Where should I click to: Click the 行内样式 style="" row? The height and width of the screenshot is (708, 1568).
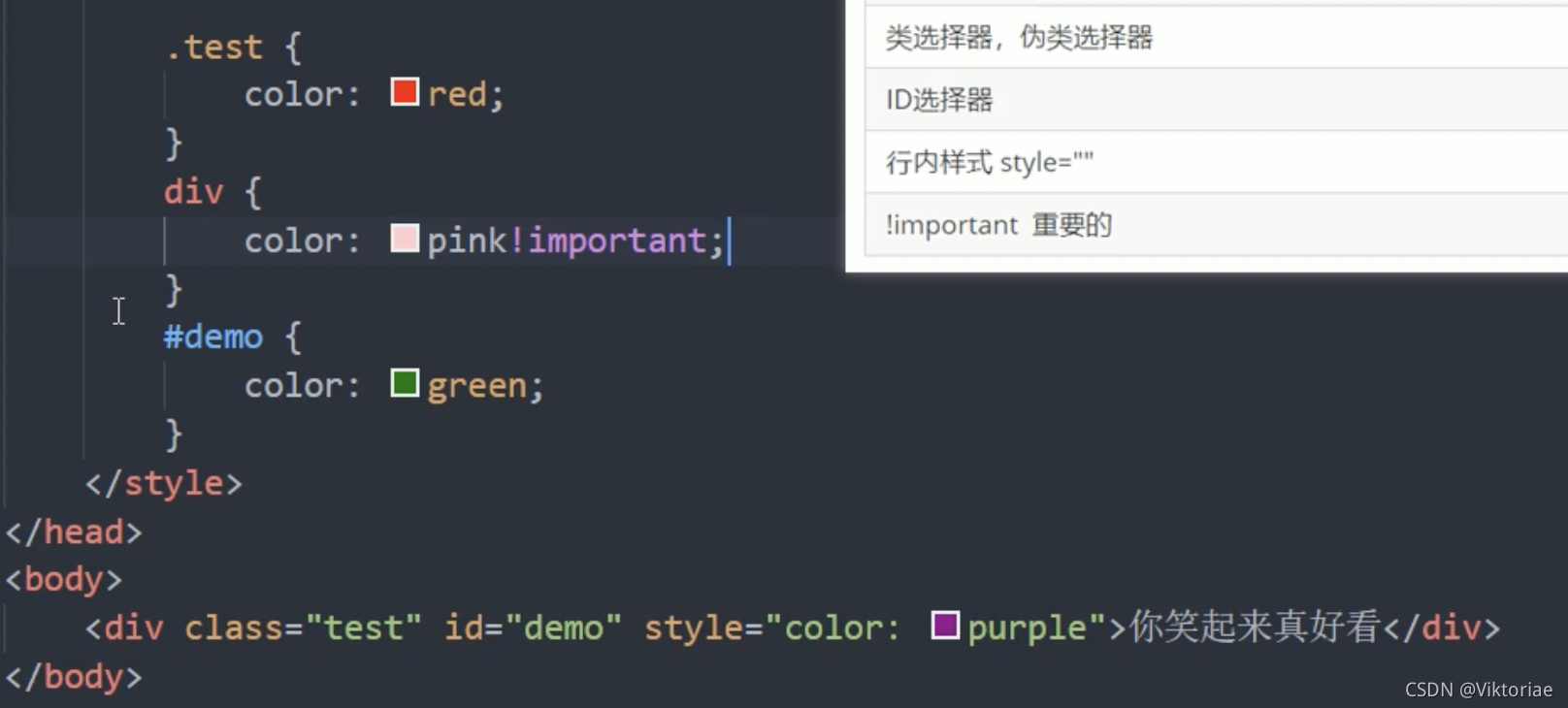(x=1216, y=162)
